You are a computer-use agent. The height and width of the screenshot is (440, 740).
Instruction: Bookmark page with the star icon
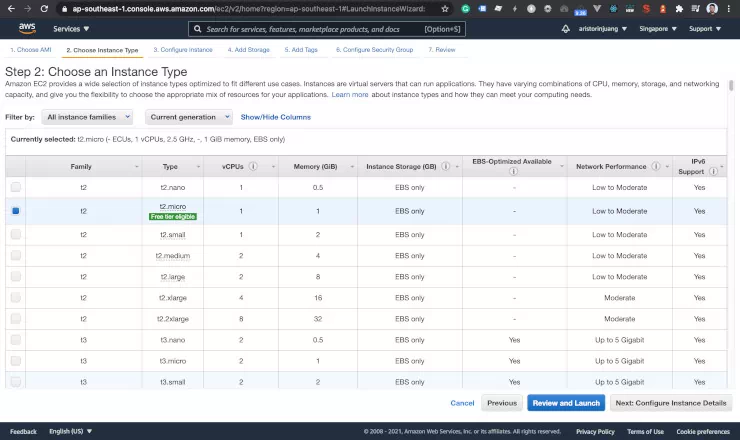(445, 8)
